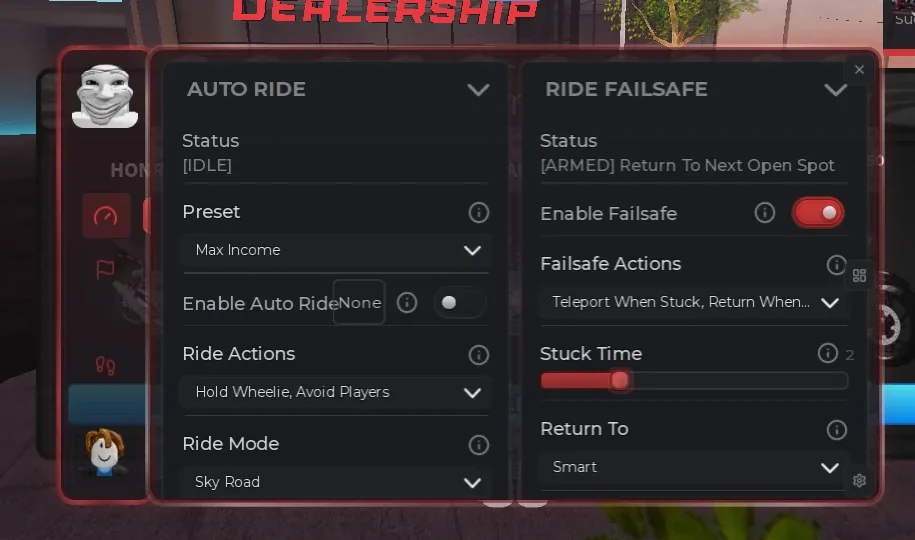This screenshot has width=915, height=540.
Task: Expand the Ride Actions dropdown
Action: point(337,392)
